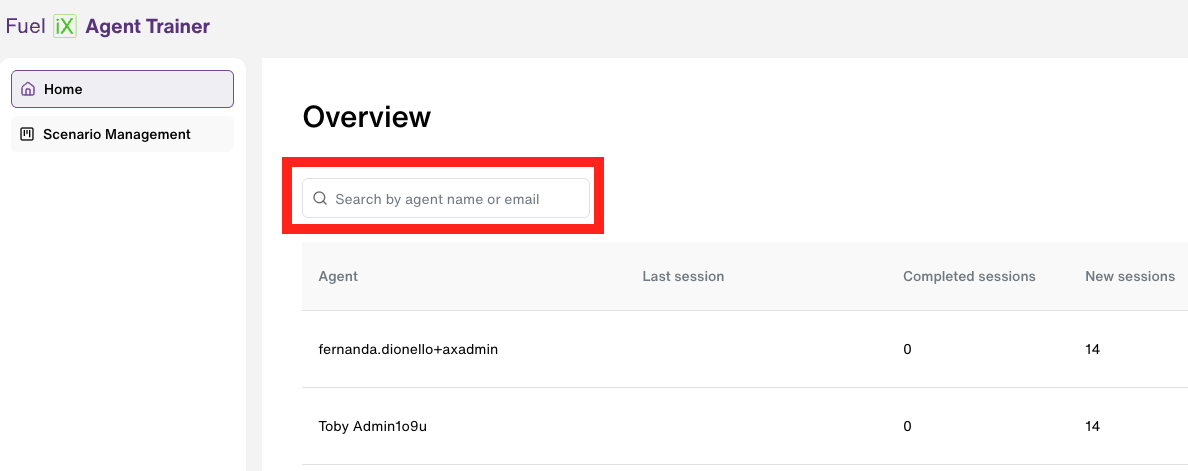
Task: Click Toby Admin1o9u's completed sessions value 0
Action: (x=907, y=426)
